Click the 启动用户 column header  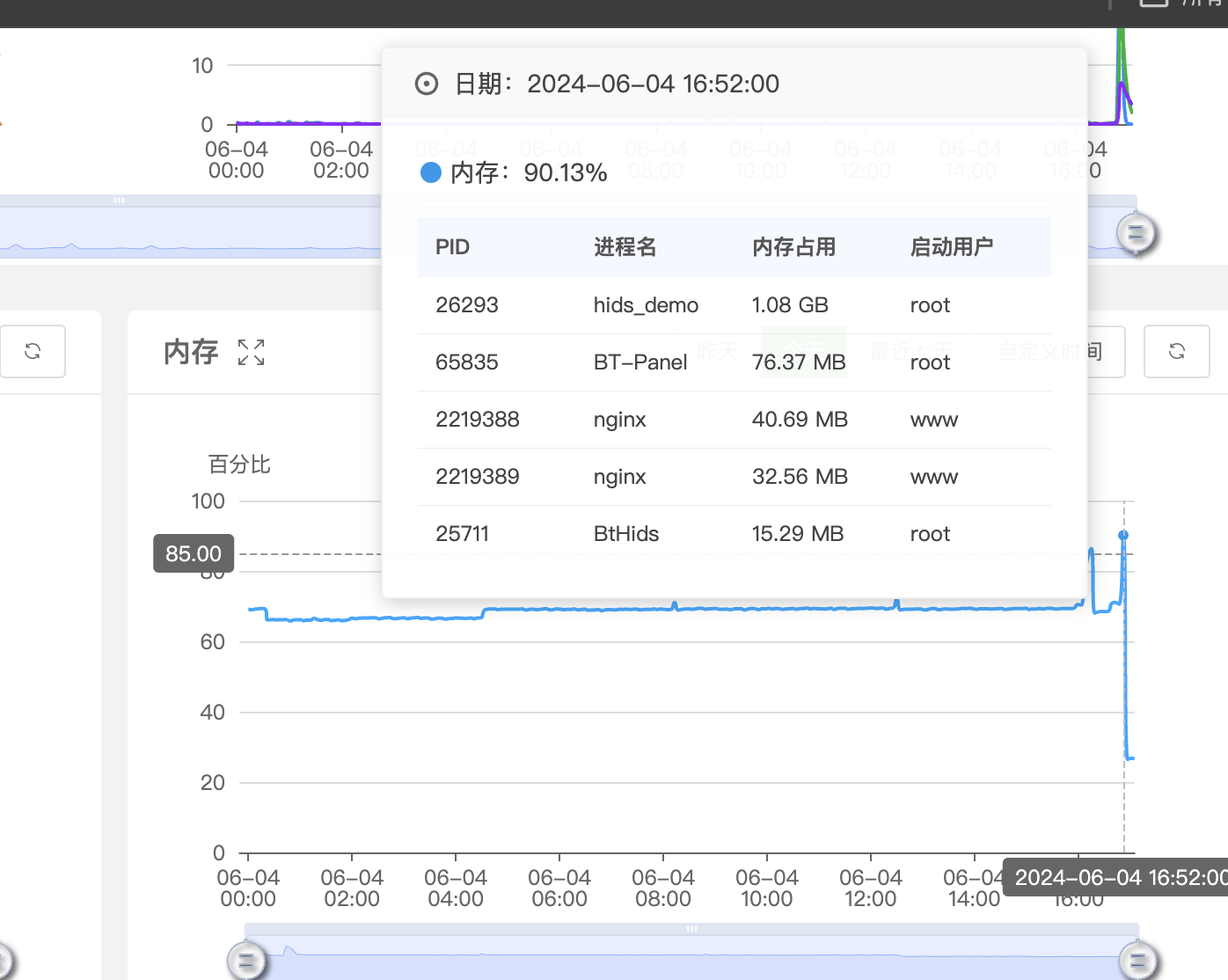[x=952, y=247]
